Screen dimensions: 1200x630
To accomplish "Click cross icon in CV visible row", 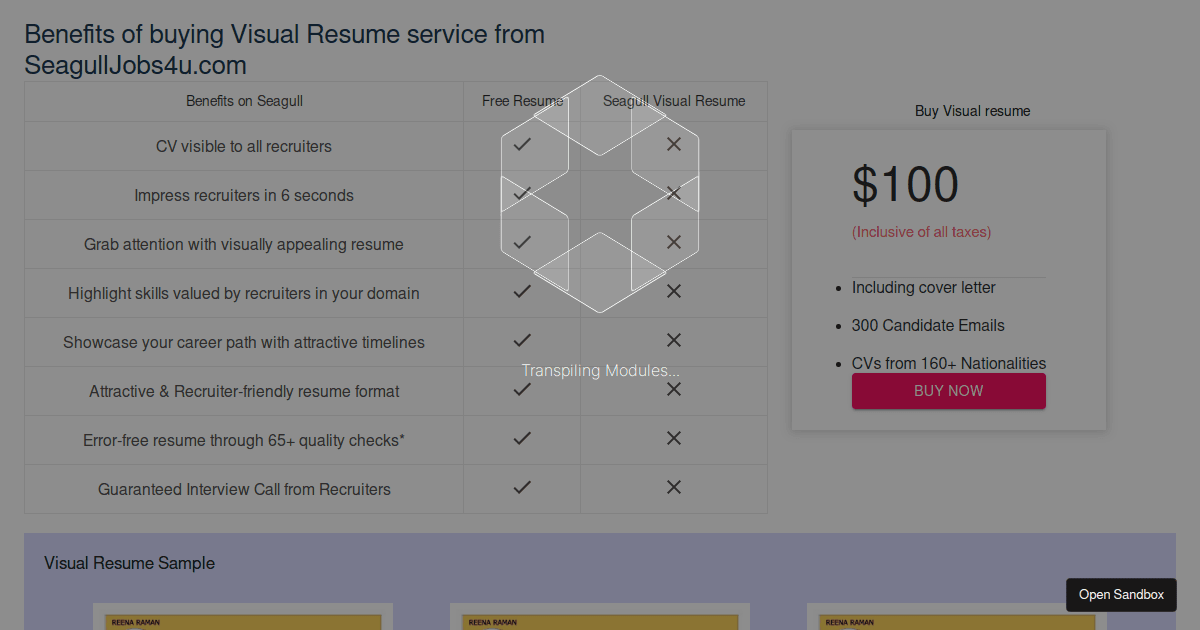I will point(673,145).
